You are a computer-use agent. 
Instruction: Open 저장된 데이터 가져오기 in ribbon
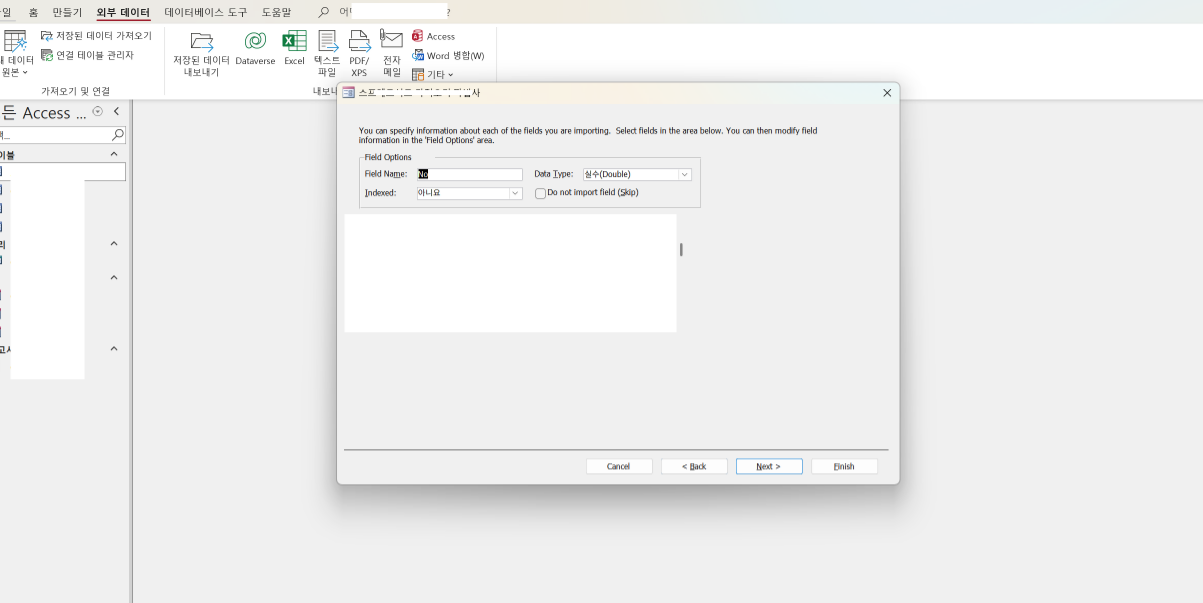[x=97, y=35]
